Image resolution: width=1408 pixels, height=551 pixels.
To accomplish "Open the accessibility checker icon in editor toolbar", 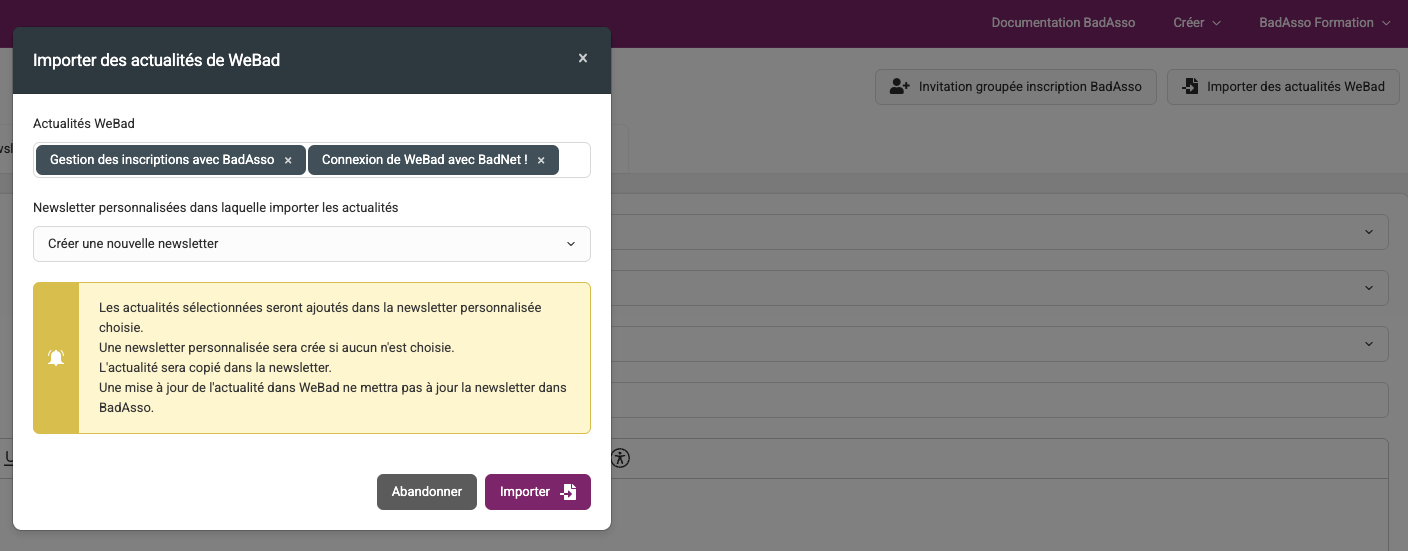I will pos(621,459).
